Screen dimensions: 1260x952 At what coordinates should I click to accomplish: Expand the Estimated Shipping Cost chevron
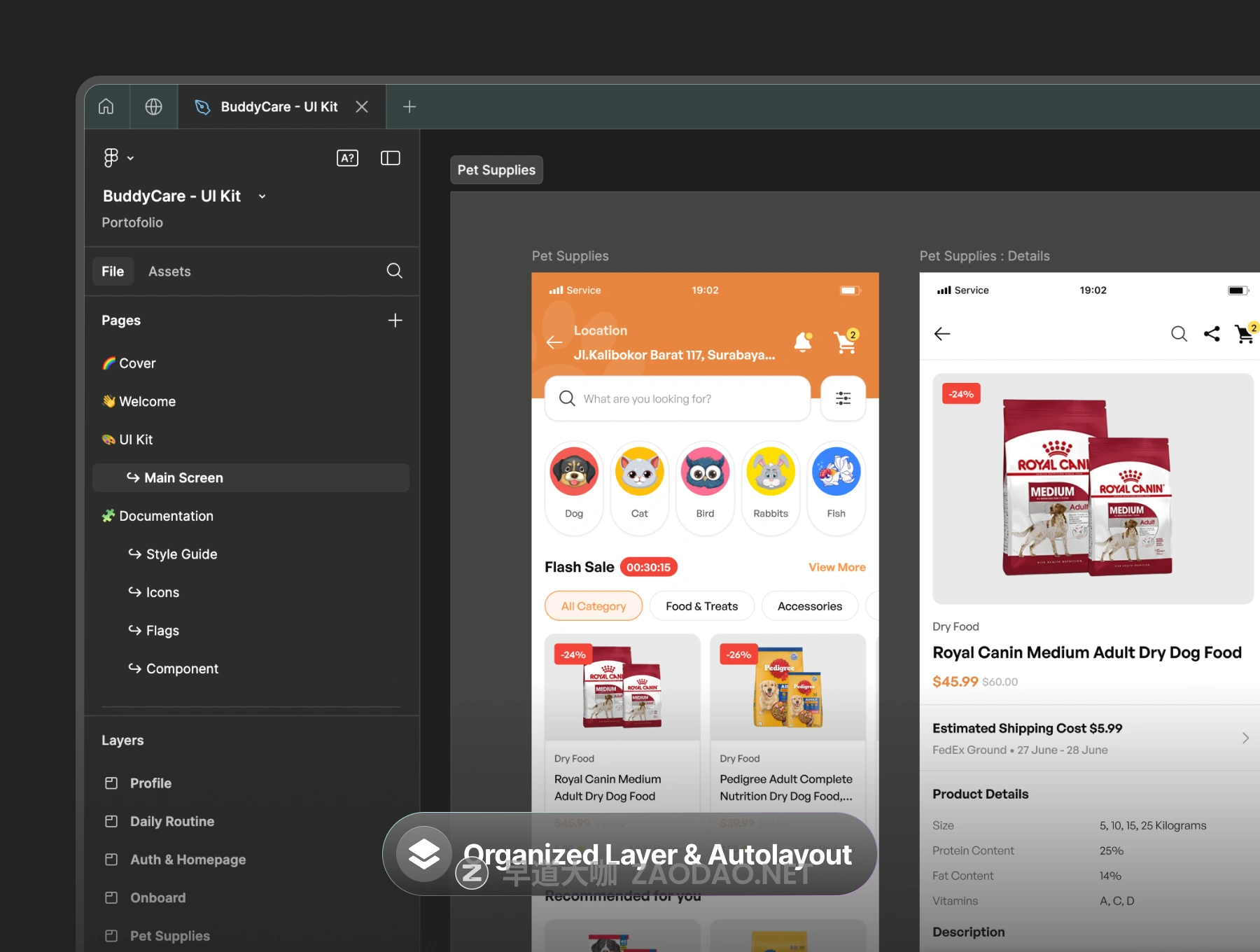pyautogui.click(x=1245, y=738)
